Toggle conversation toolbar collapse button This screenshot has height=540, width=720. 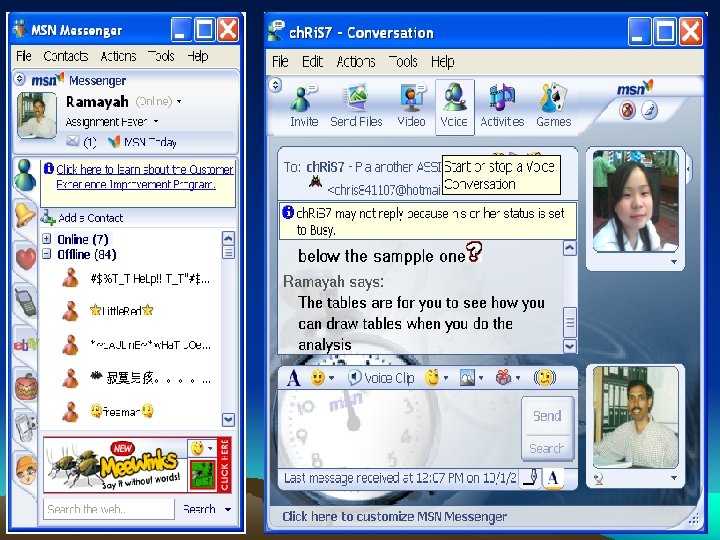[275, 85]
